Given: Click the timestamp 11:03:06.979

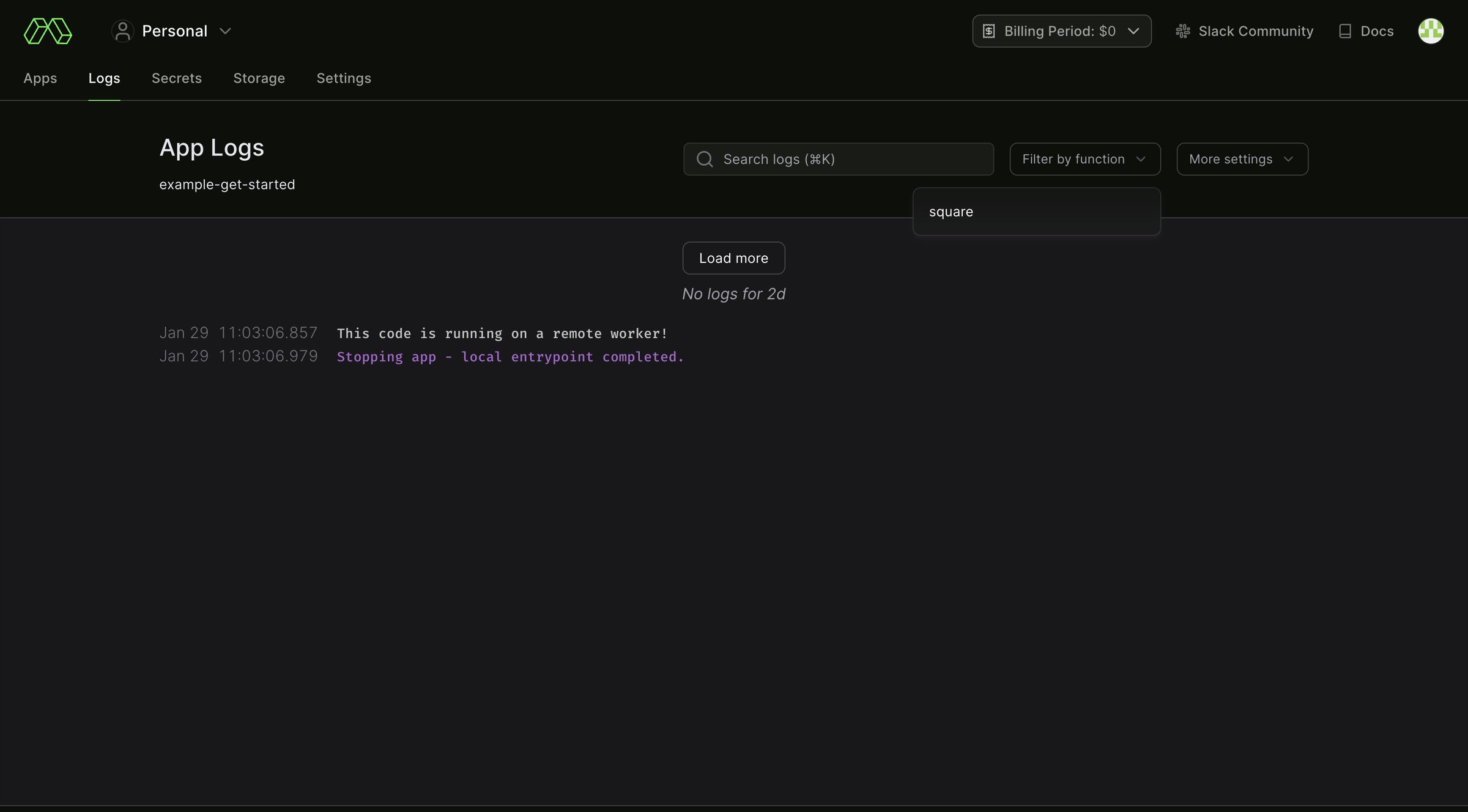Looking at the screenshot, I should point(268,356).
